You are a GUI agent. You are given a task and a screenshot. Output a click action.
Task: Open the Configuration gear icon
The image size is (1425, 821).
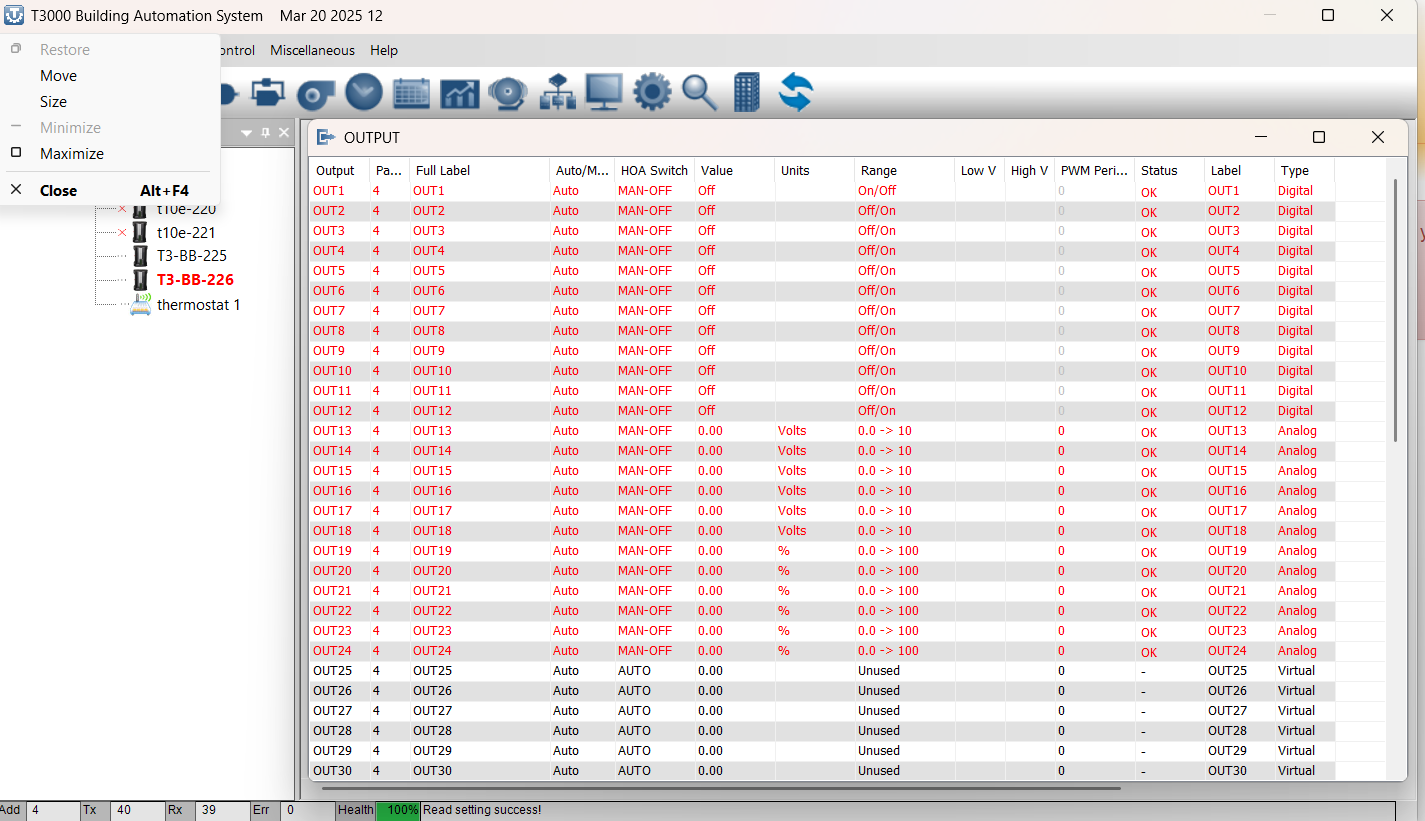pyautogui.click(x=652, y=93)
